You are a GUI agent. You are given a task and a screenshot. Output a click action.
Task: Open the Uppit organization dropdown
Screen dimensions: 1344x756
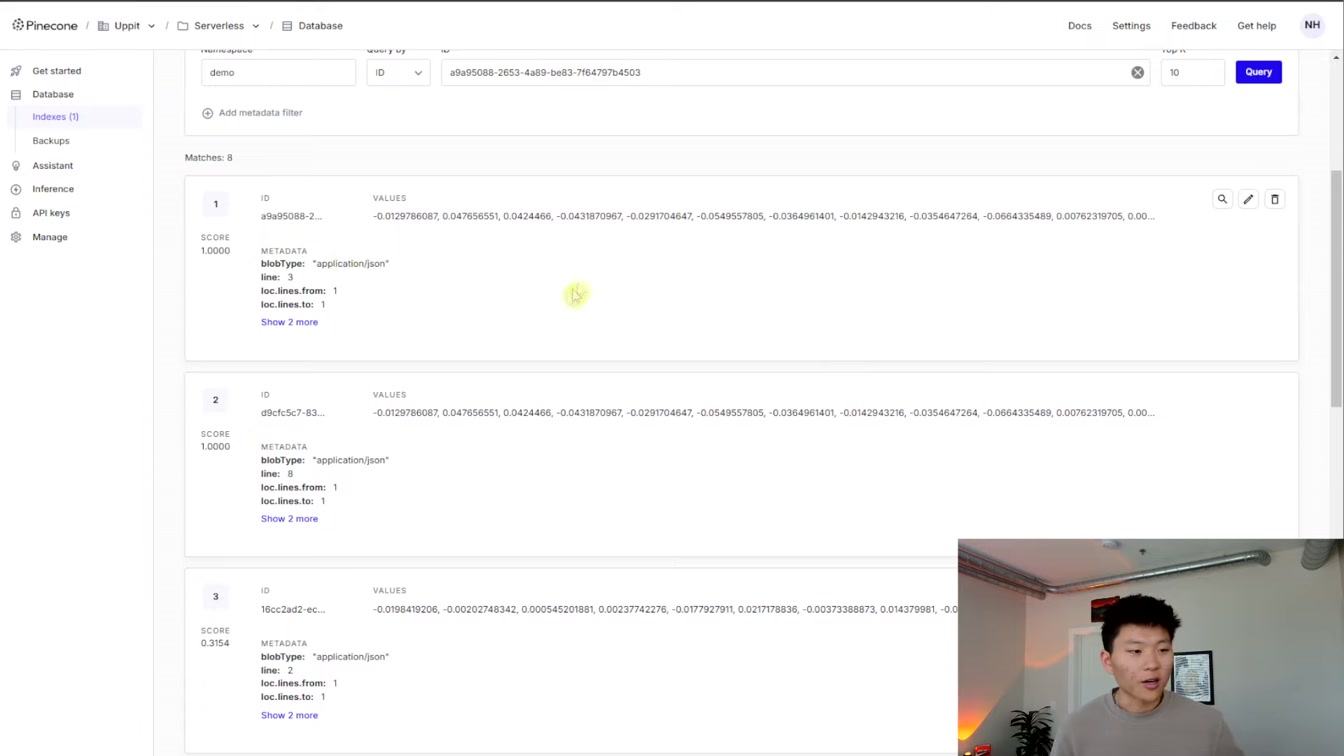pos(126,25)
